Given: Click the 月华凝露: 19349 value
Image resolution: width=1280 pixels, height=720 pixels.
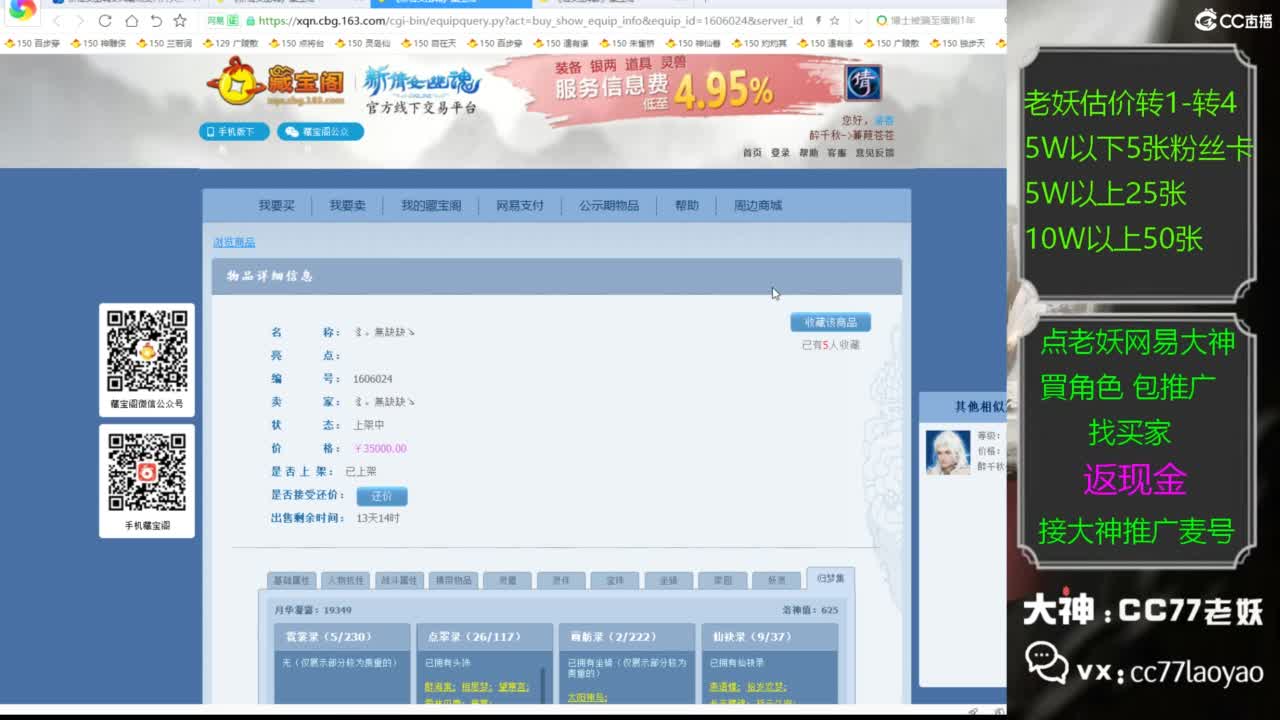Looking at the screenshot, I should [313, 610].
